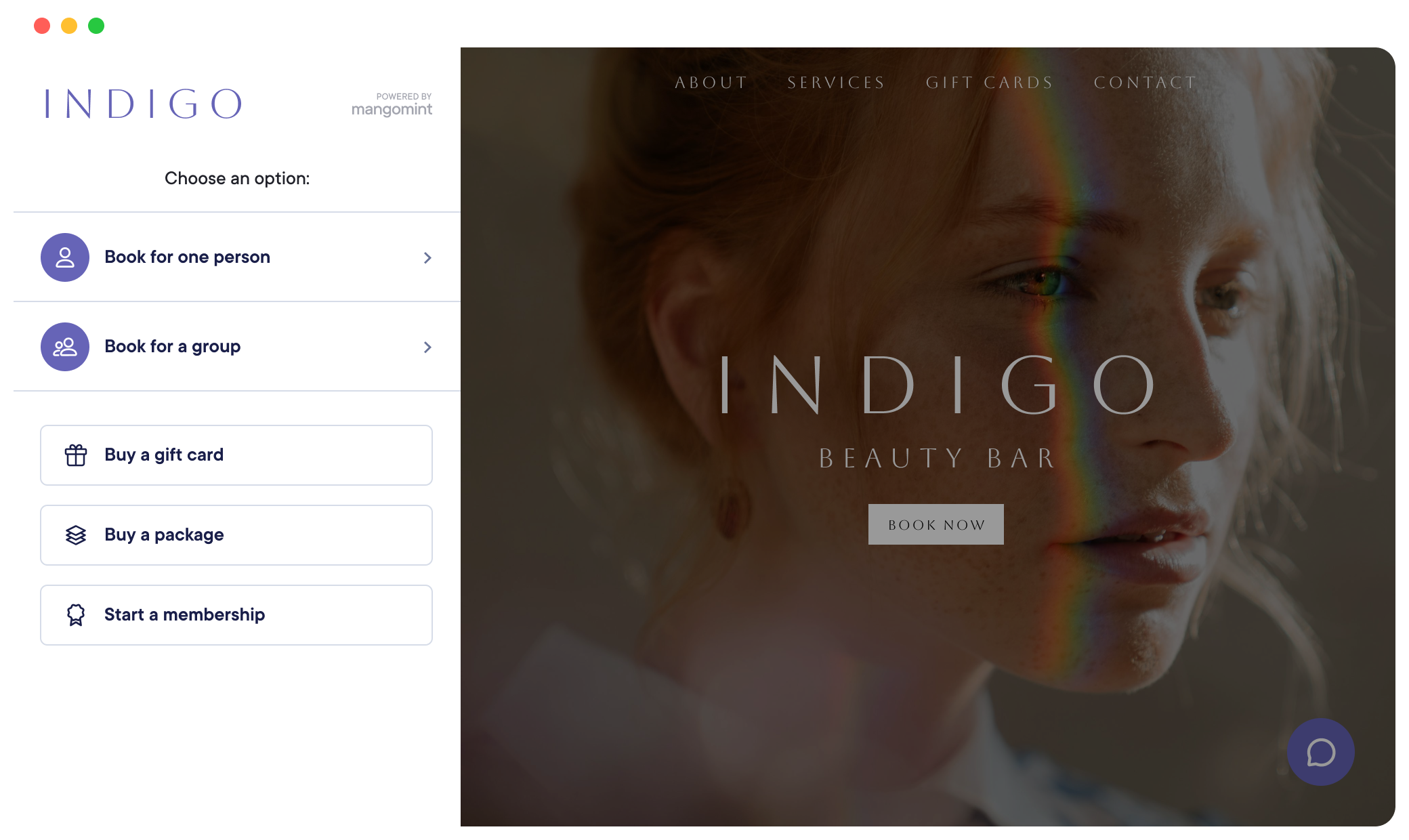Expand the Book for a group chevron

click(427, 347)
